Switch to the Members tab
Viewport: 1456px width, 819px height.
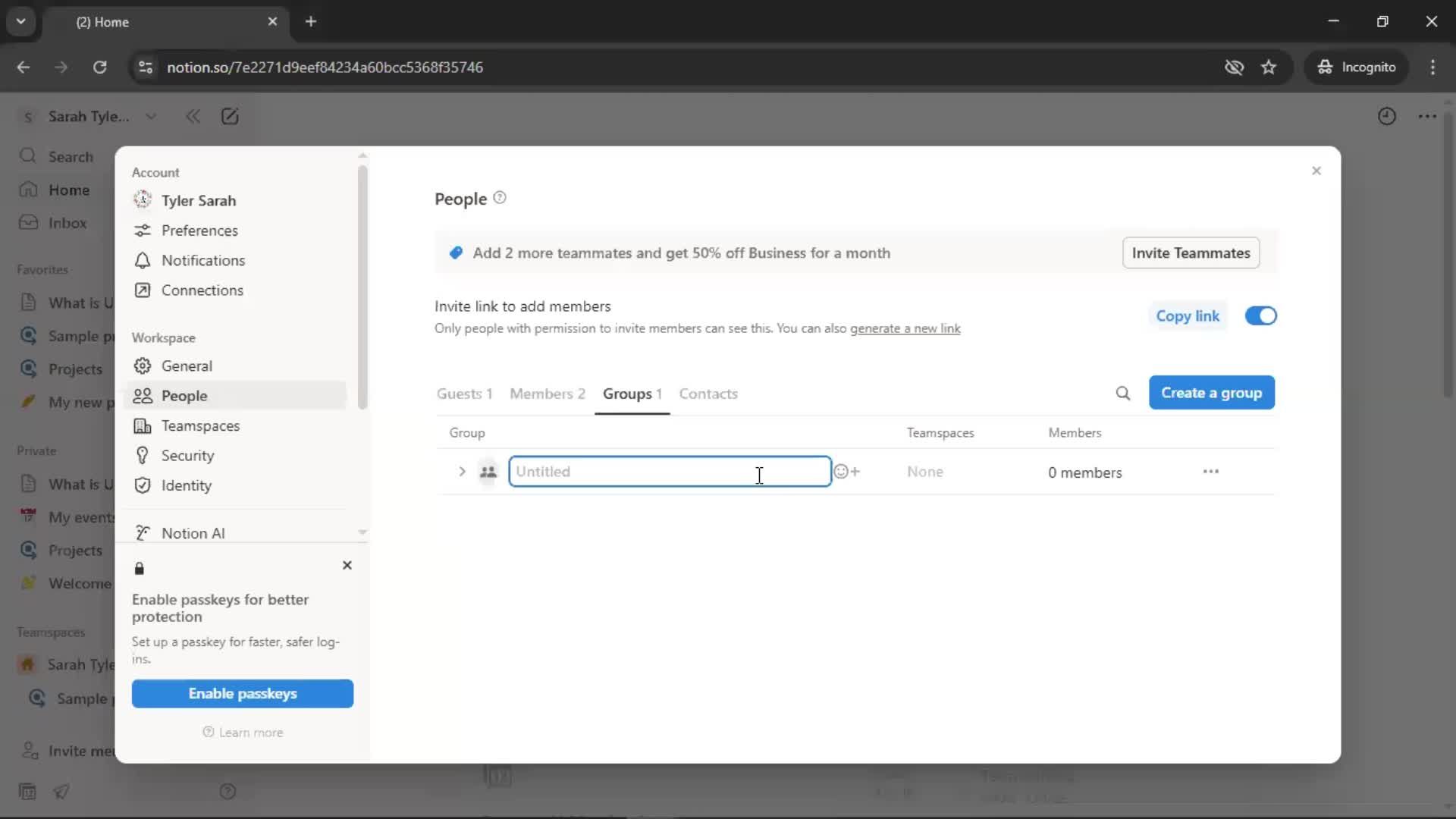tap(547, 394)
